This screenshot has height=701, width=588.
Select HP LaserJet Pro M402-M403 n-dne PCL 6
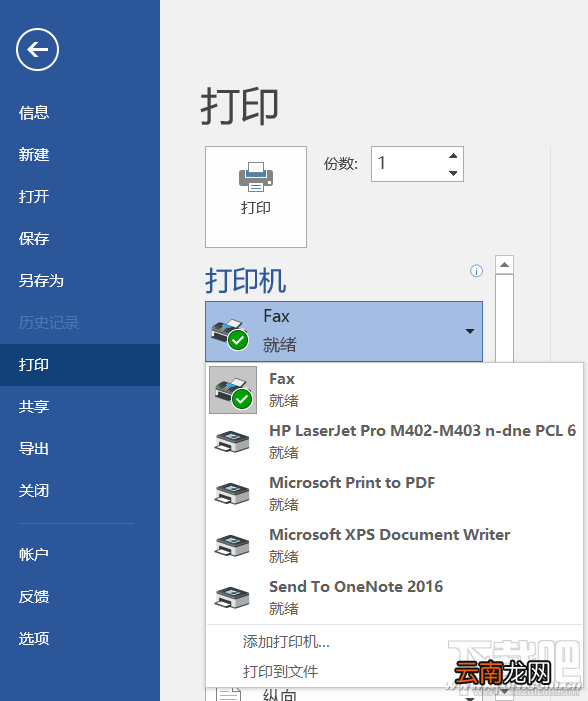pos(423,431)
